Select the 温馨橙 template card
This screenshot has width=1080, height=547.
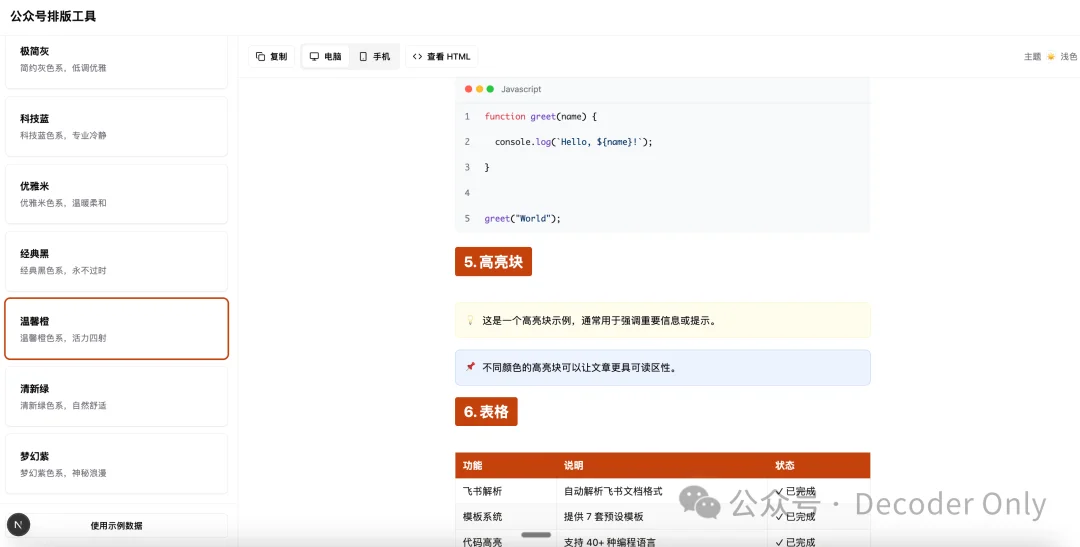click(116, 329)
